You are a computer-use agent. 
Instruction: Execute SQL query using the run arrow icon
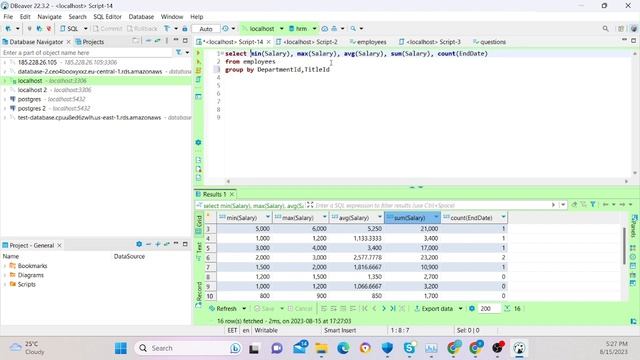point(198,53)
